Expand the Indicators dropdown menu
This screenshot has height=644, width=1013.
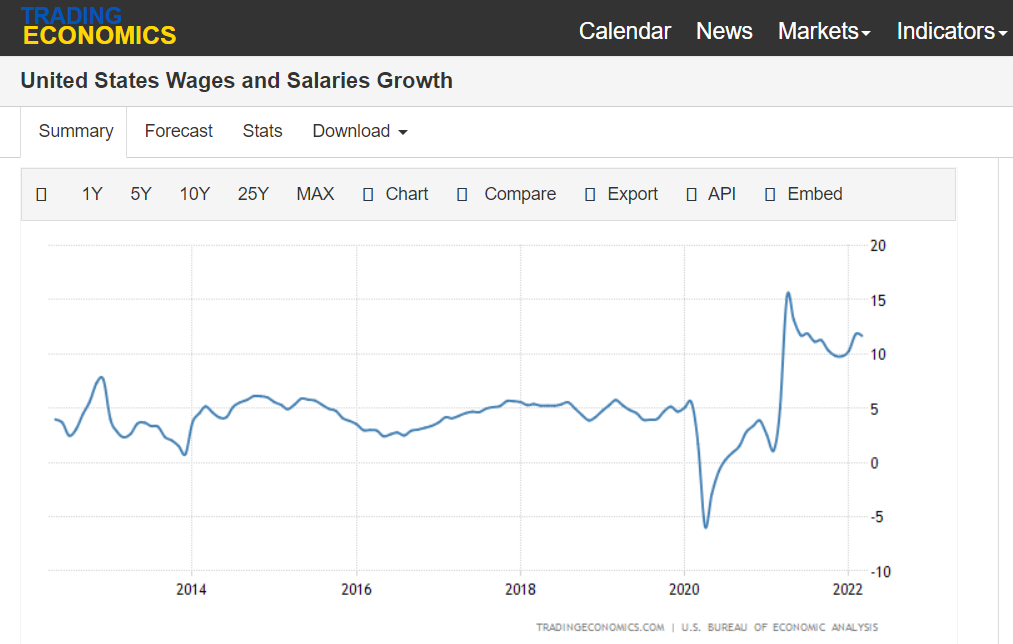point(952,31)
